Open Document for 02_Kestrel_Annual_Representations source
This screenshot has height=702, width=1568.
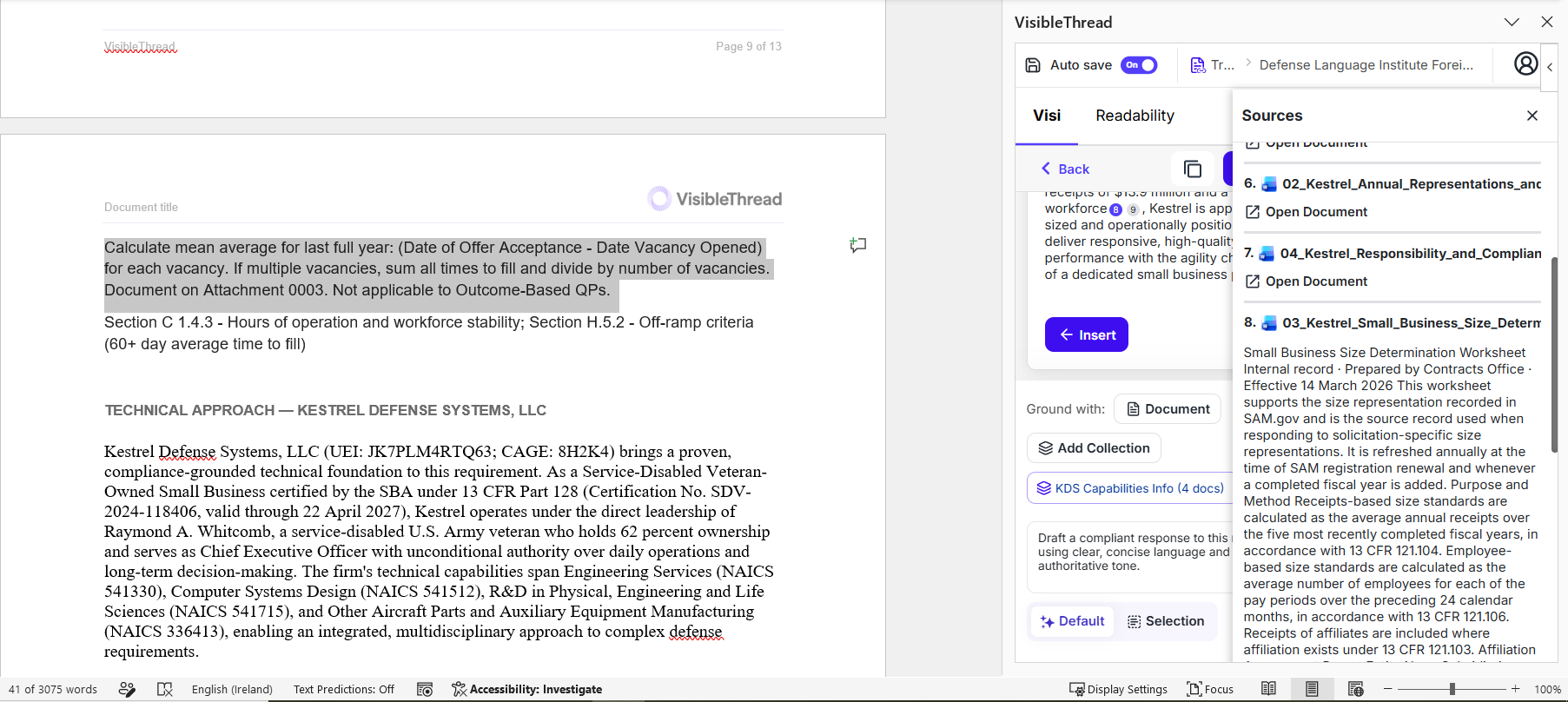click(x=1306, y=212)
